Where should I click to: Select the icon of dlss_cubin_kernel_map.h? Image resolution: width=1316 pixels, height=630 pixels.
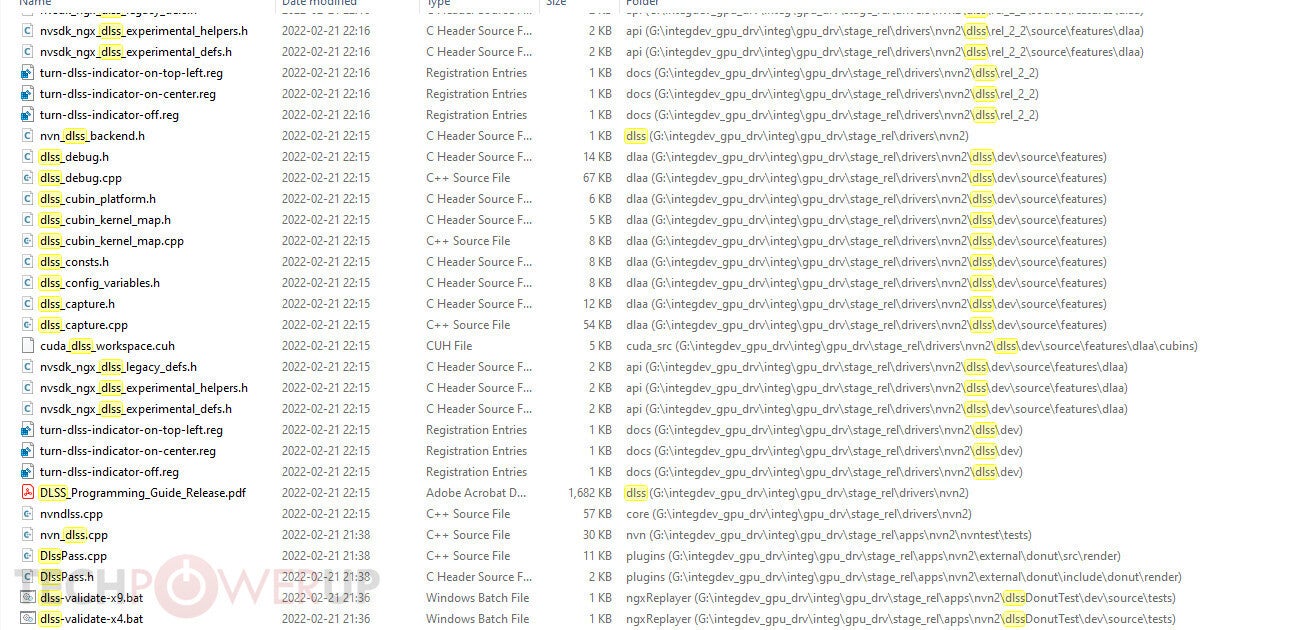pyautogui.click(x=28, y=220)
